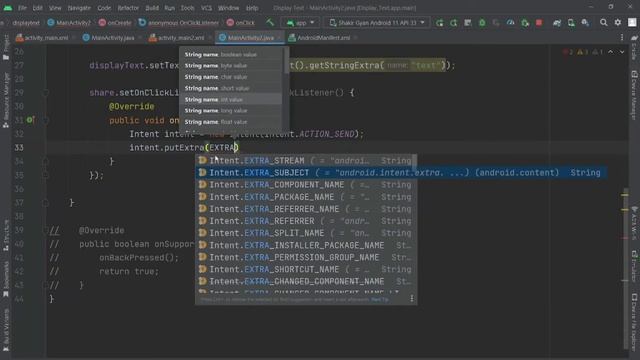640x360 pixels.
Task: Open the Gradle tool window on right sidebar
Action: (x=634, y=47)
